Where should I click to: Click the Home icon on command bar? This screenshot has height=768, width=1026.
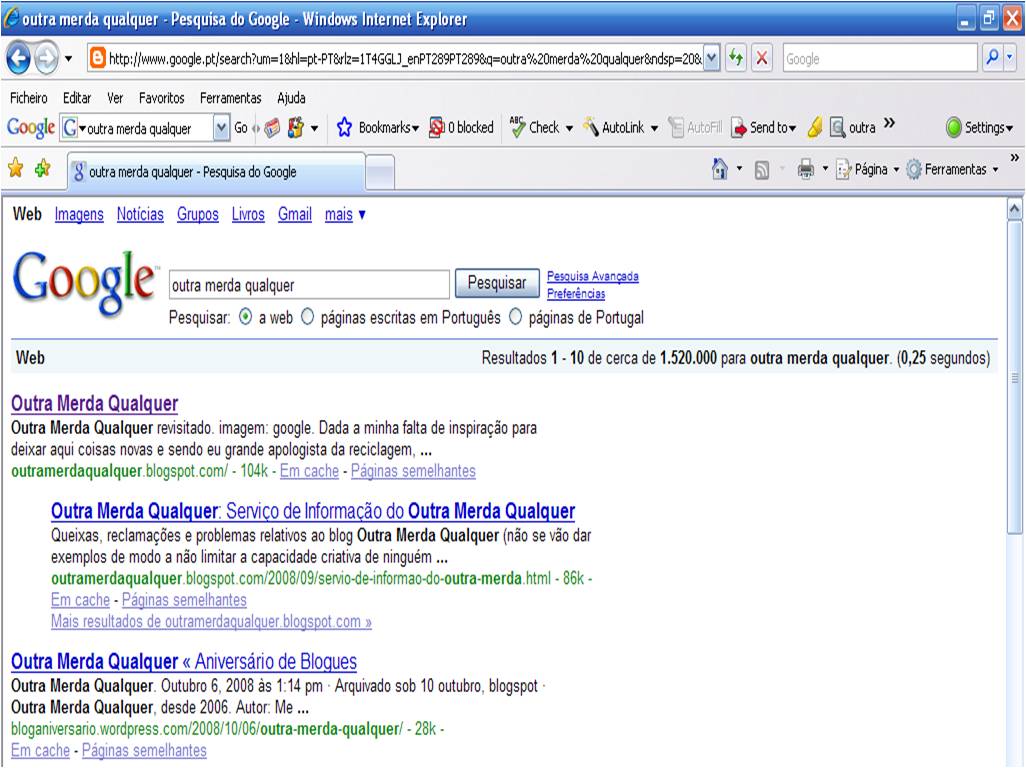coord(720,169)
